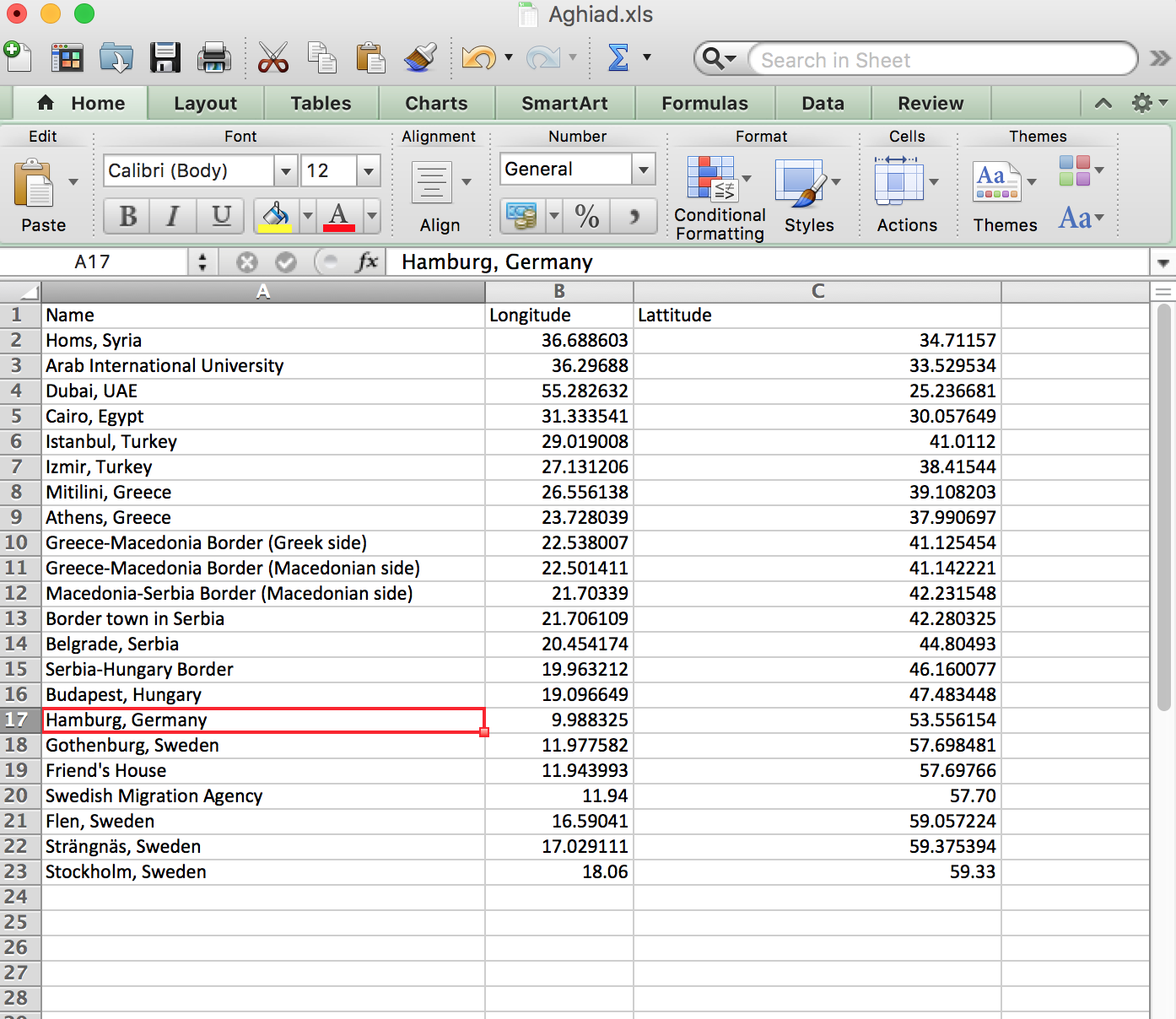Open the Tables tab

pyautogui.click(x=321, y=103)
